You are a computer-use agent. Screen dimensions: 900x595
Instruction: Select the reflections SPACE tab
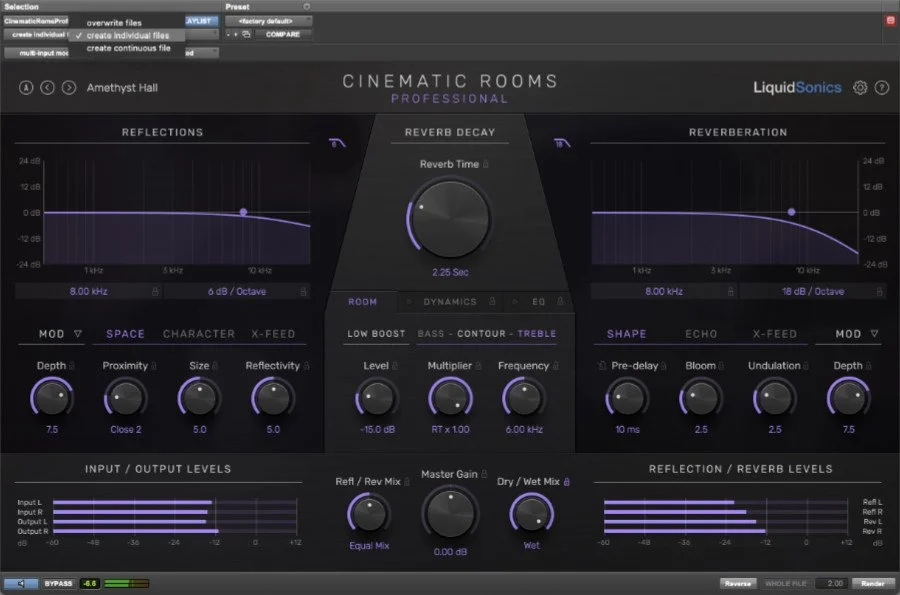tap(125, 334)
